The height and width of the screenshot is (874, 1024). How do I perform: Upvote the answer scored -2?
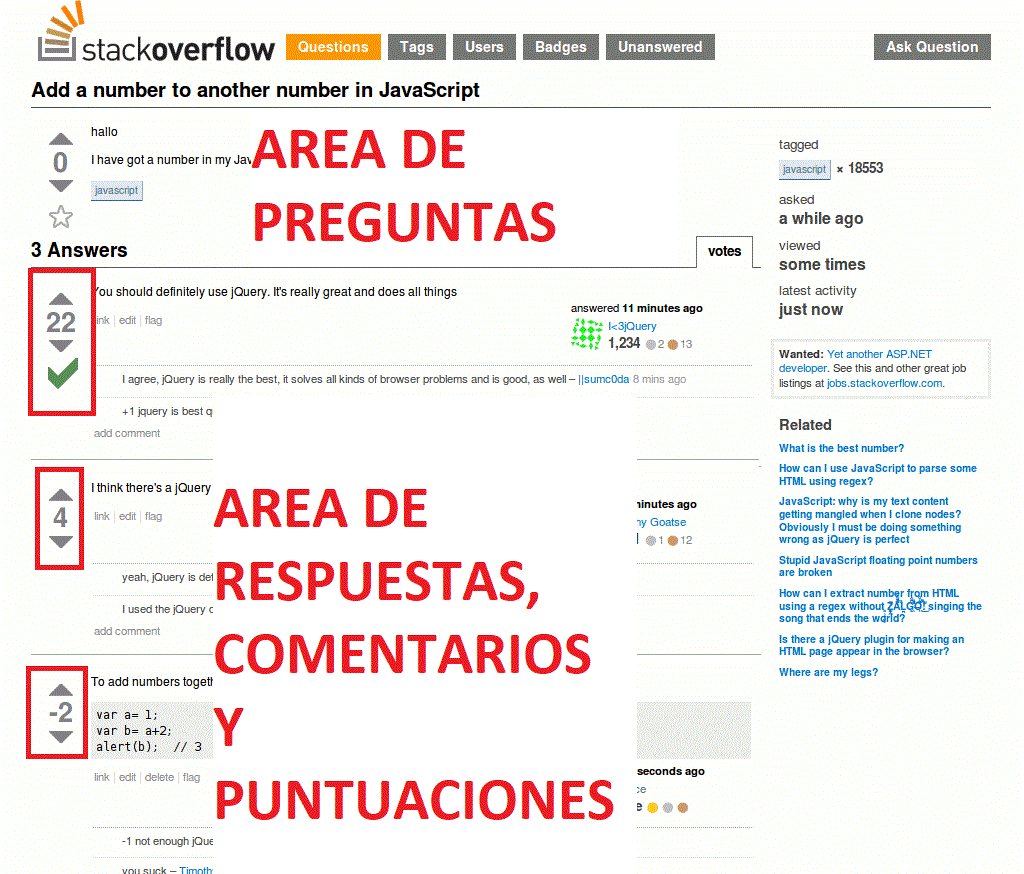tap(61, 690)
